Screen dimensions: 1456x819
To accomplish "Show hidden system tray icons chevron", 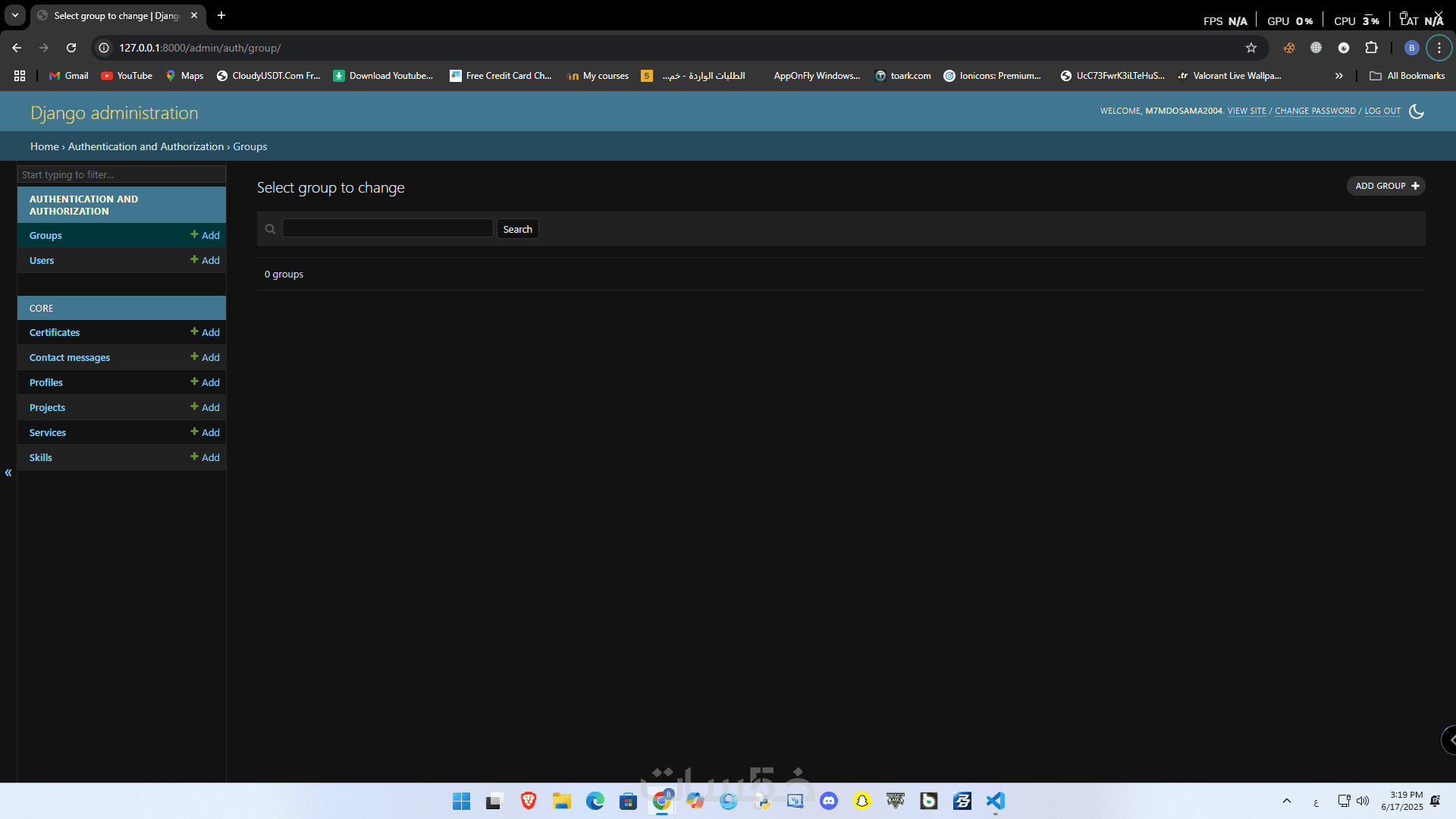I will [x=1287, y=801].
